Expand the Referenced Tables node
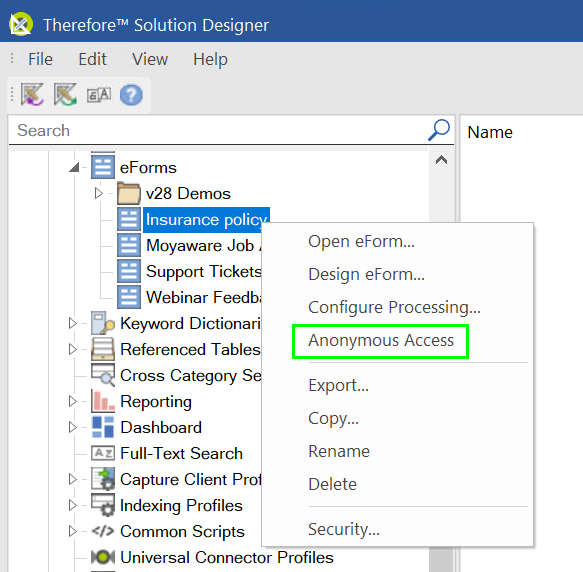 tap(73, 349)
